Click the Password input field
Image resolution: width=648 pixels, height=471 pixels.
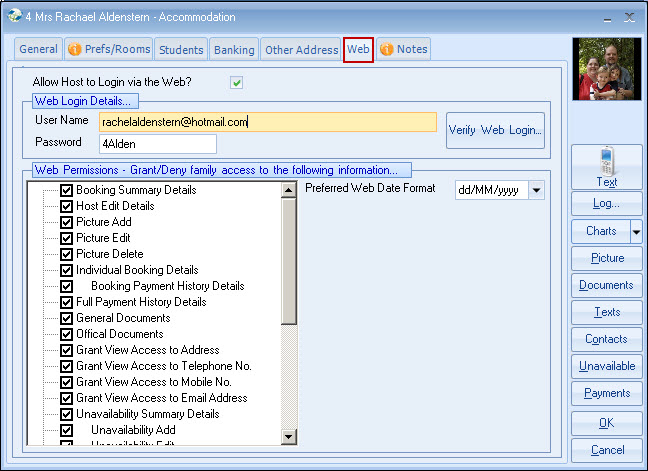click(157, 144)
